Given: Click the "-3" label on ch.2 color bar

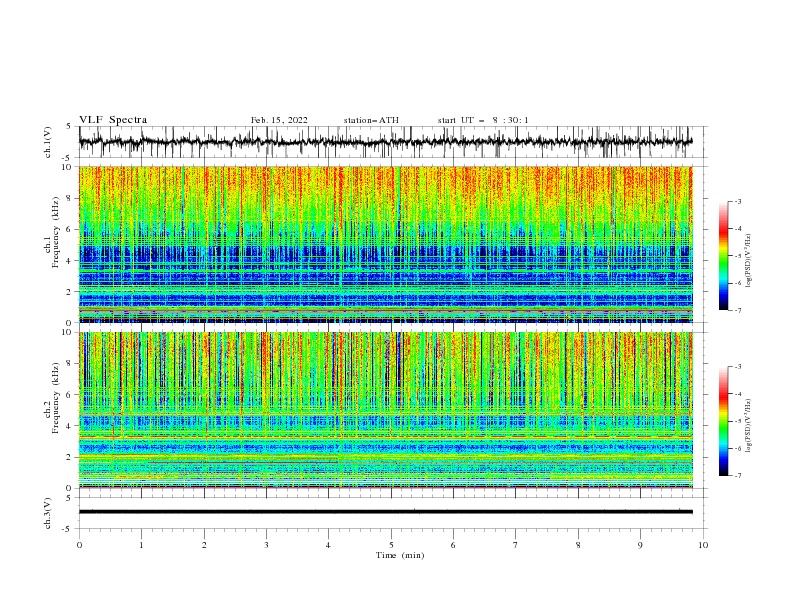Looking at the screenshot, I should pyautogui.click(x=738, y=367).
